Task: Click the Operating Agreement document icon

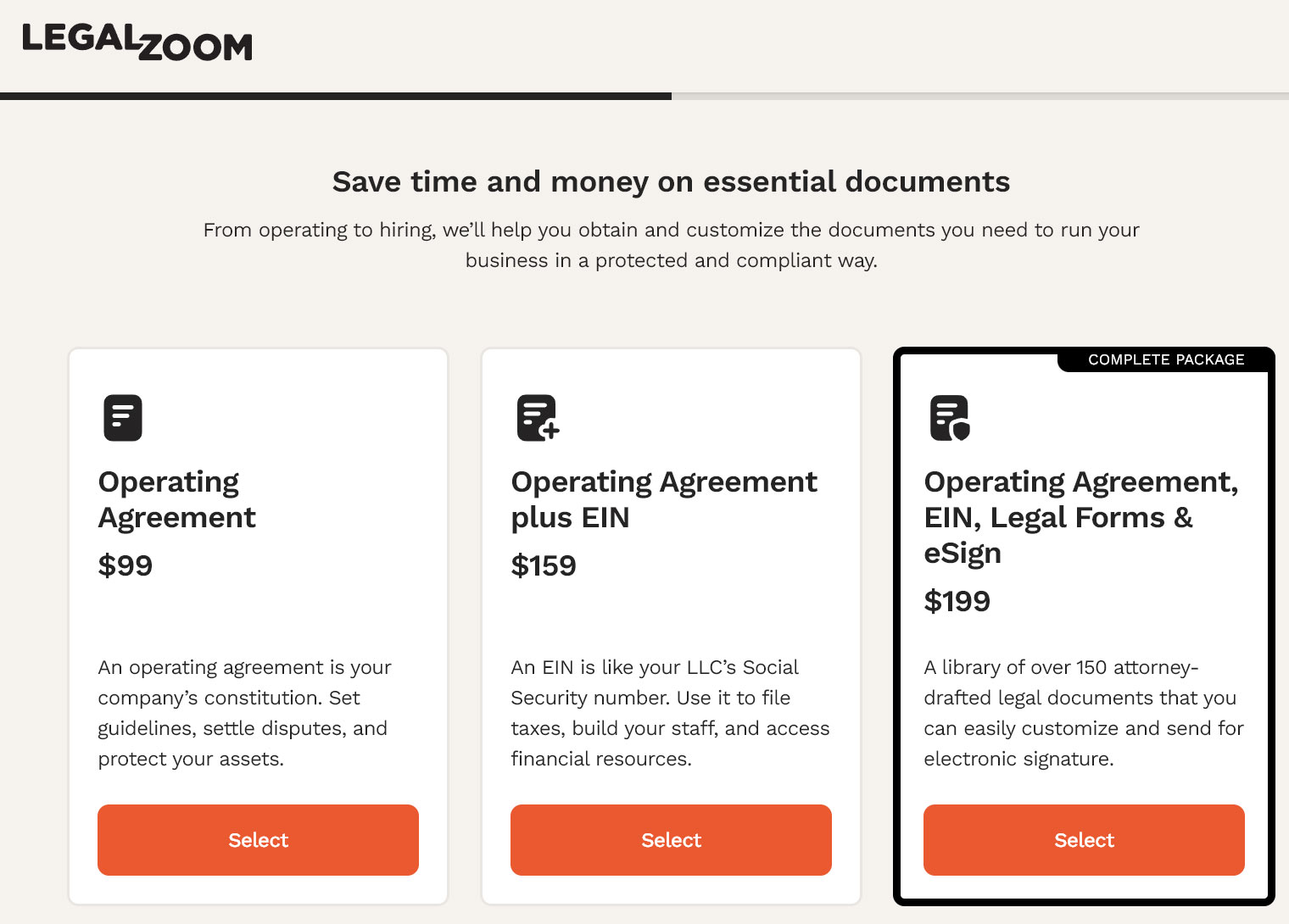Action: [123, 418]
